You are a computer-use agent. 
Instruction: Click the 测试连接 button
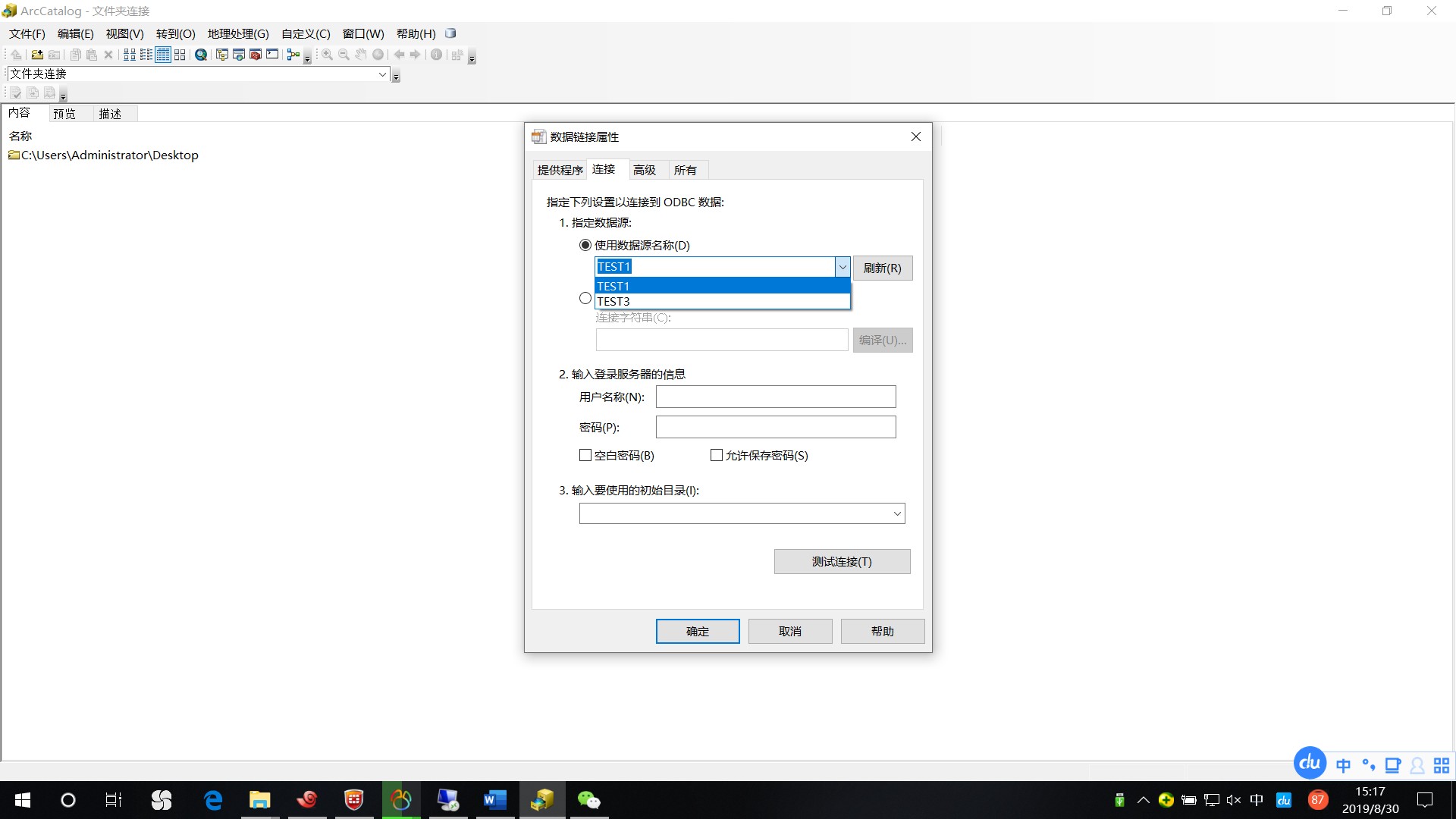coord(842,561)
